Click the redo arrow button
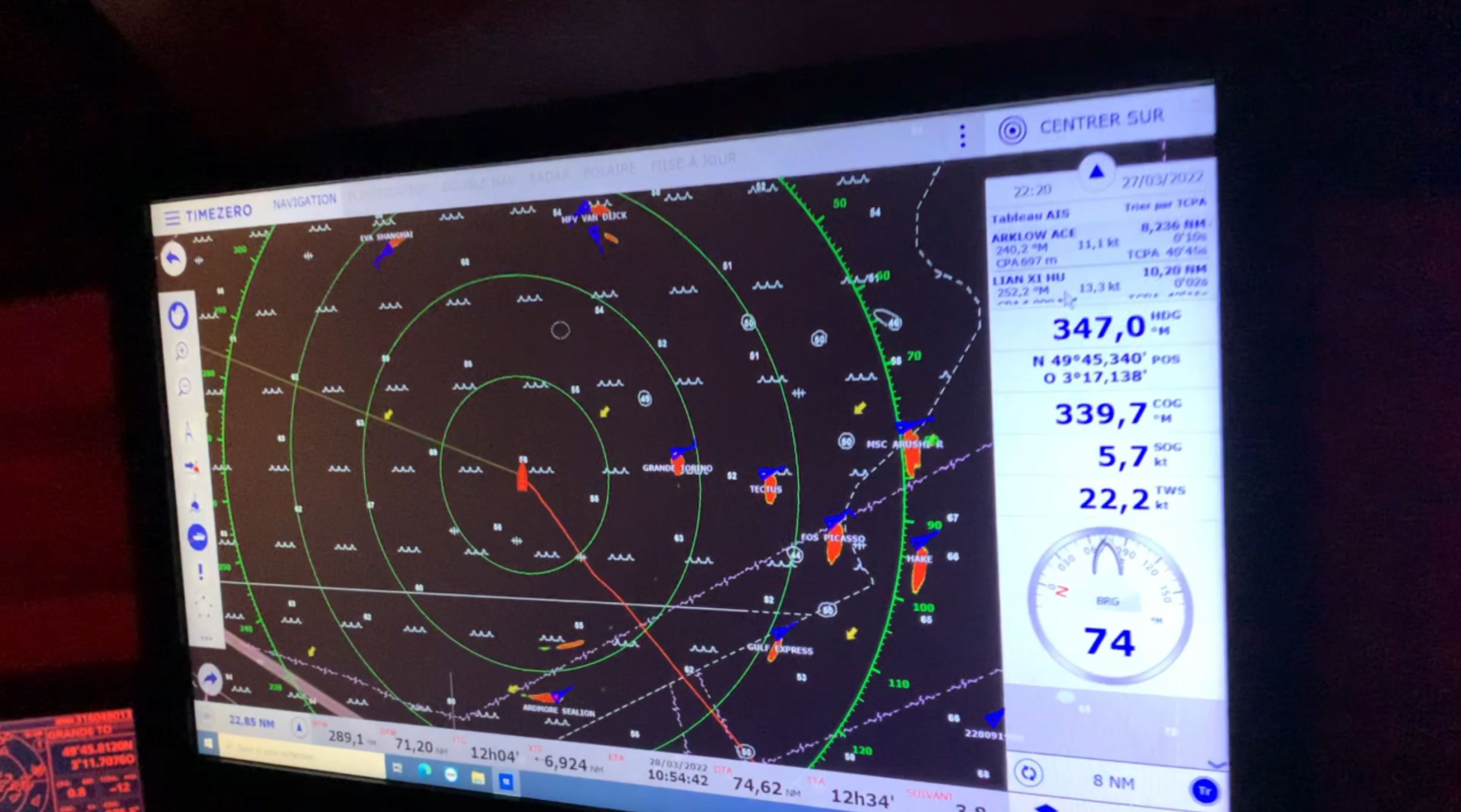 [211, 680]
